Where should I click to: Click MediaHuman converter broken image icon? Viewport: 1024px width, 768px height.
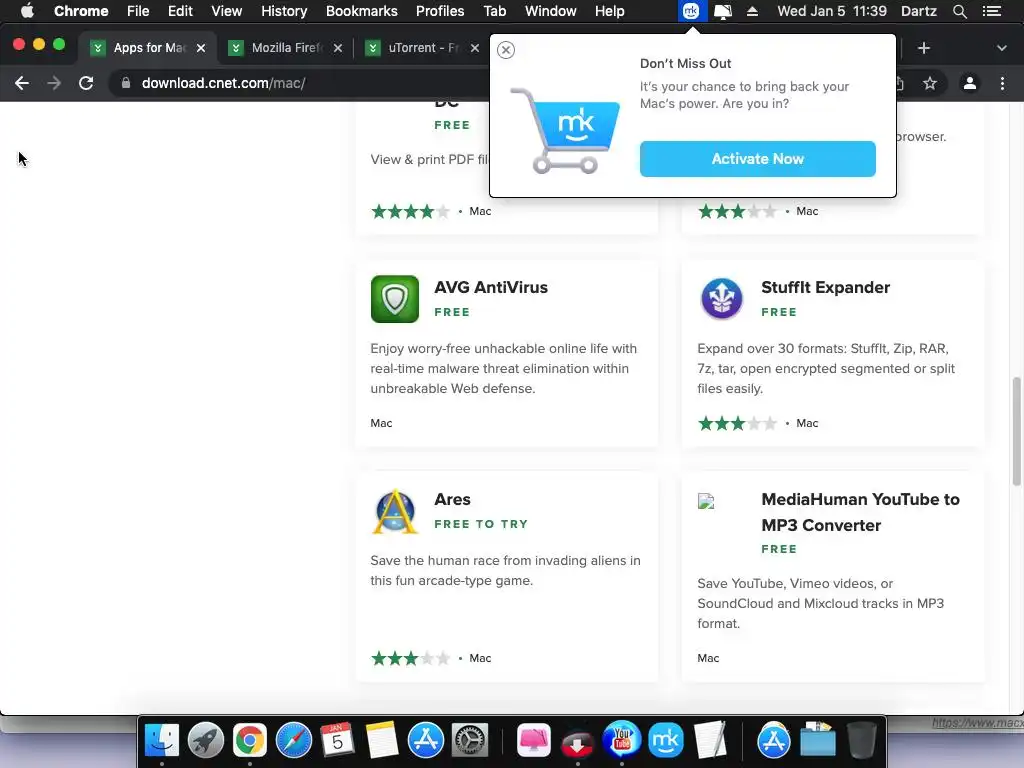tap(706, 501)
